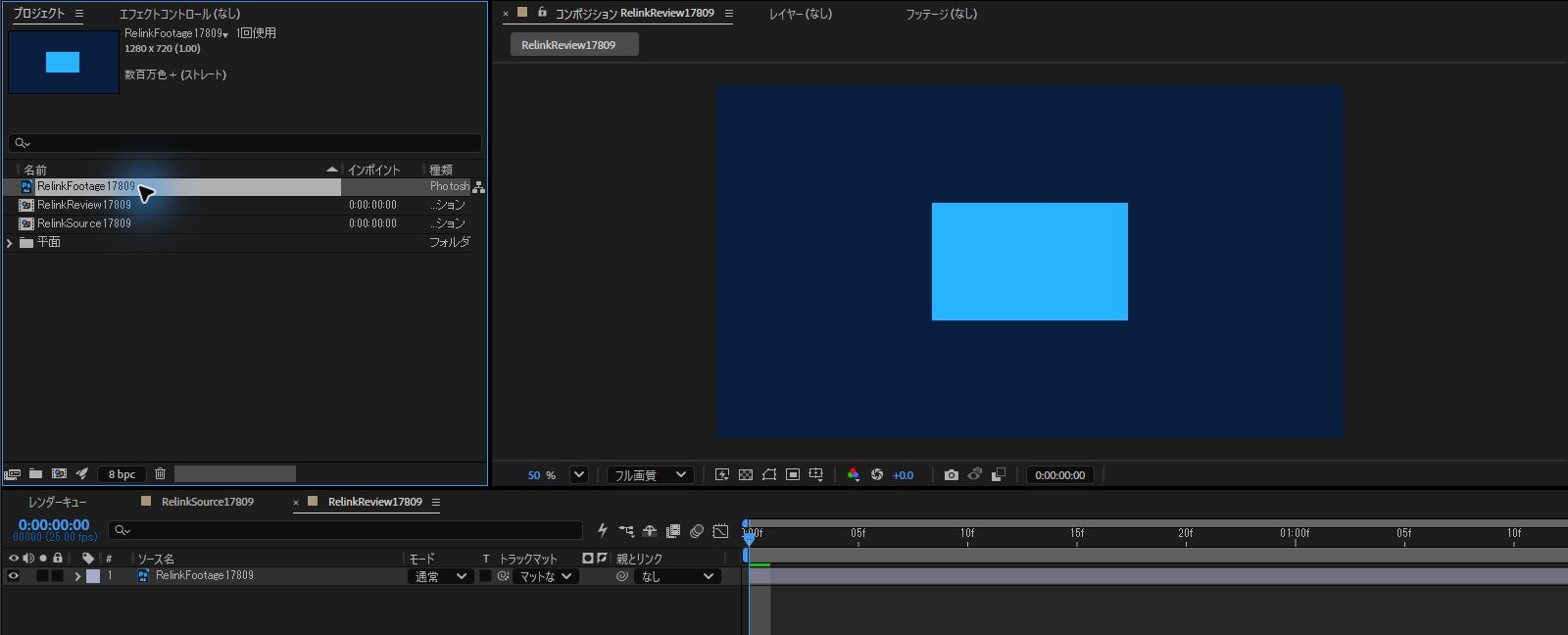Toggle the composition viewer lock icon
Viewport: 1568px width, 635px height.
tap(542, 13)
